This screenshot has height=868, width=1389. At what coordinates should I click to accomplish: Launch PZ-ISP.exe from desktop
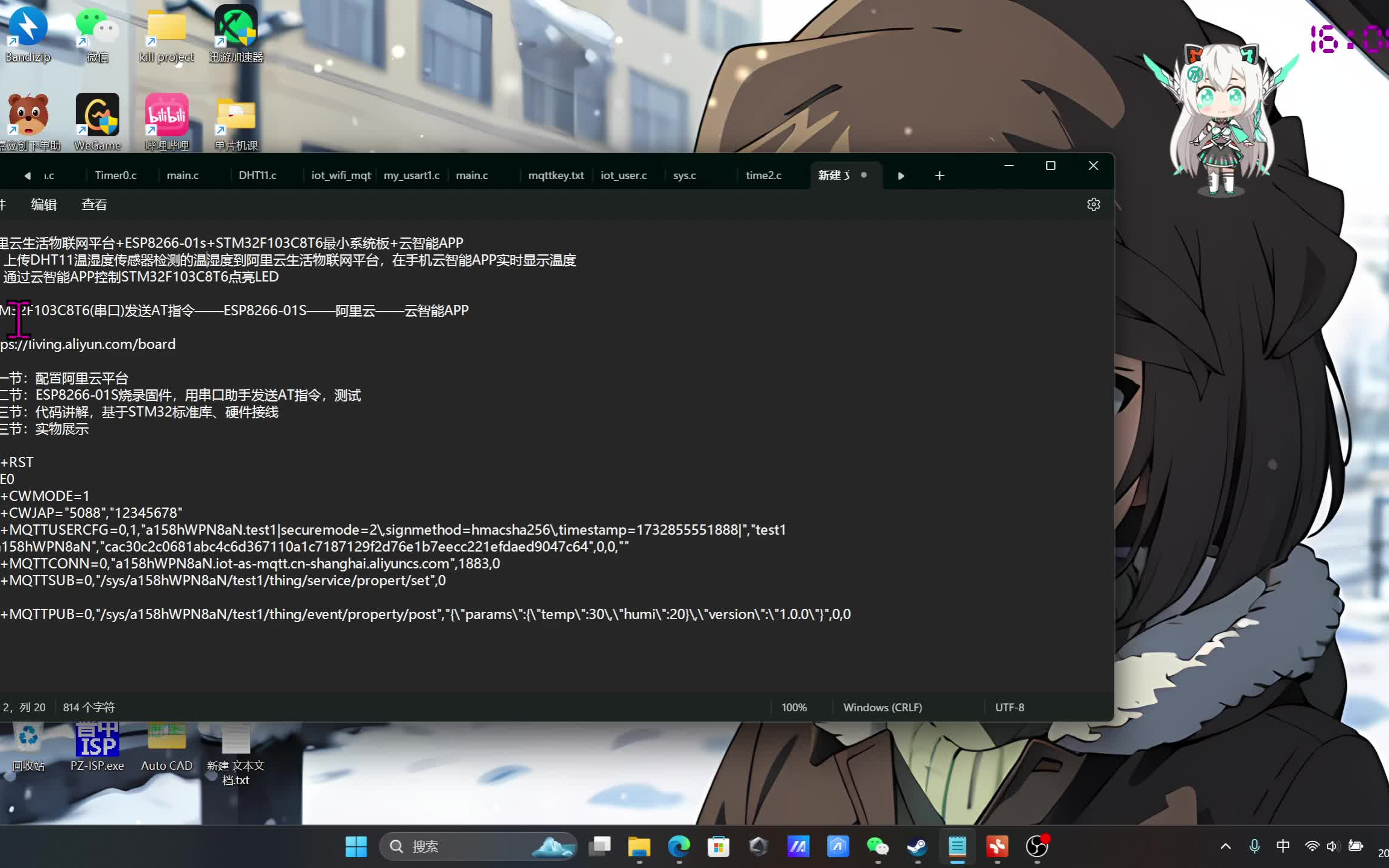pyautogui.click(x=97, y=747)
